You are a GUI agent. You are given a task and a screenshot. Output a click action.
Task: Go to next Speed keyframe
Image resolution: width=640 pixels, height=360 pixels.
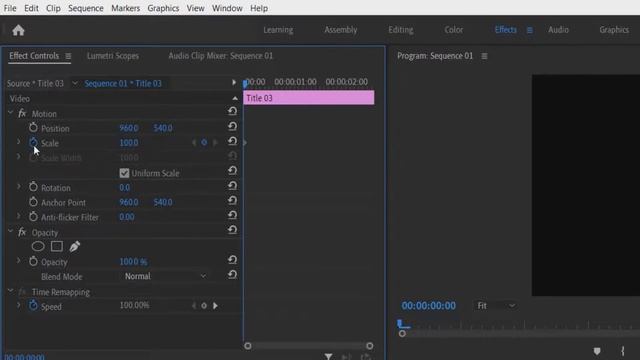tap(215, 306)
